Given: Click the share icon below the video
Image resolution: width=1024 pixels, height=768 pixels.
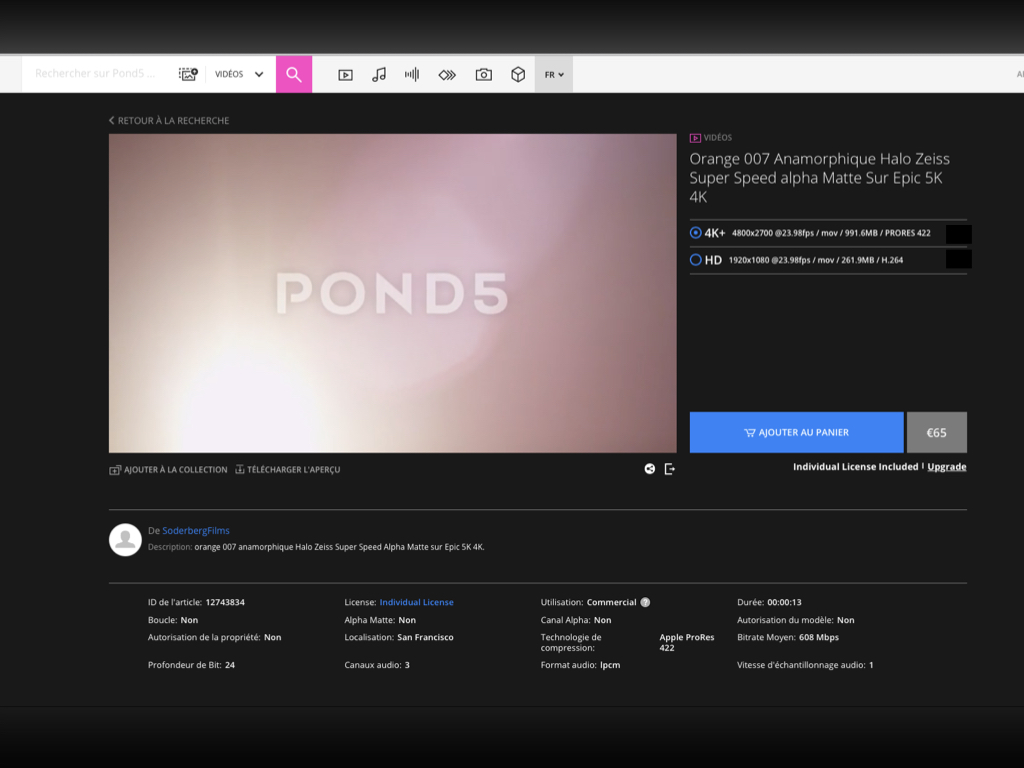Looking at the screenshot, I should 650,469.
